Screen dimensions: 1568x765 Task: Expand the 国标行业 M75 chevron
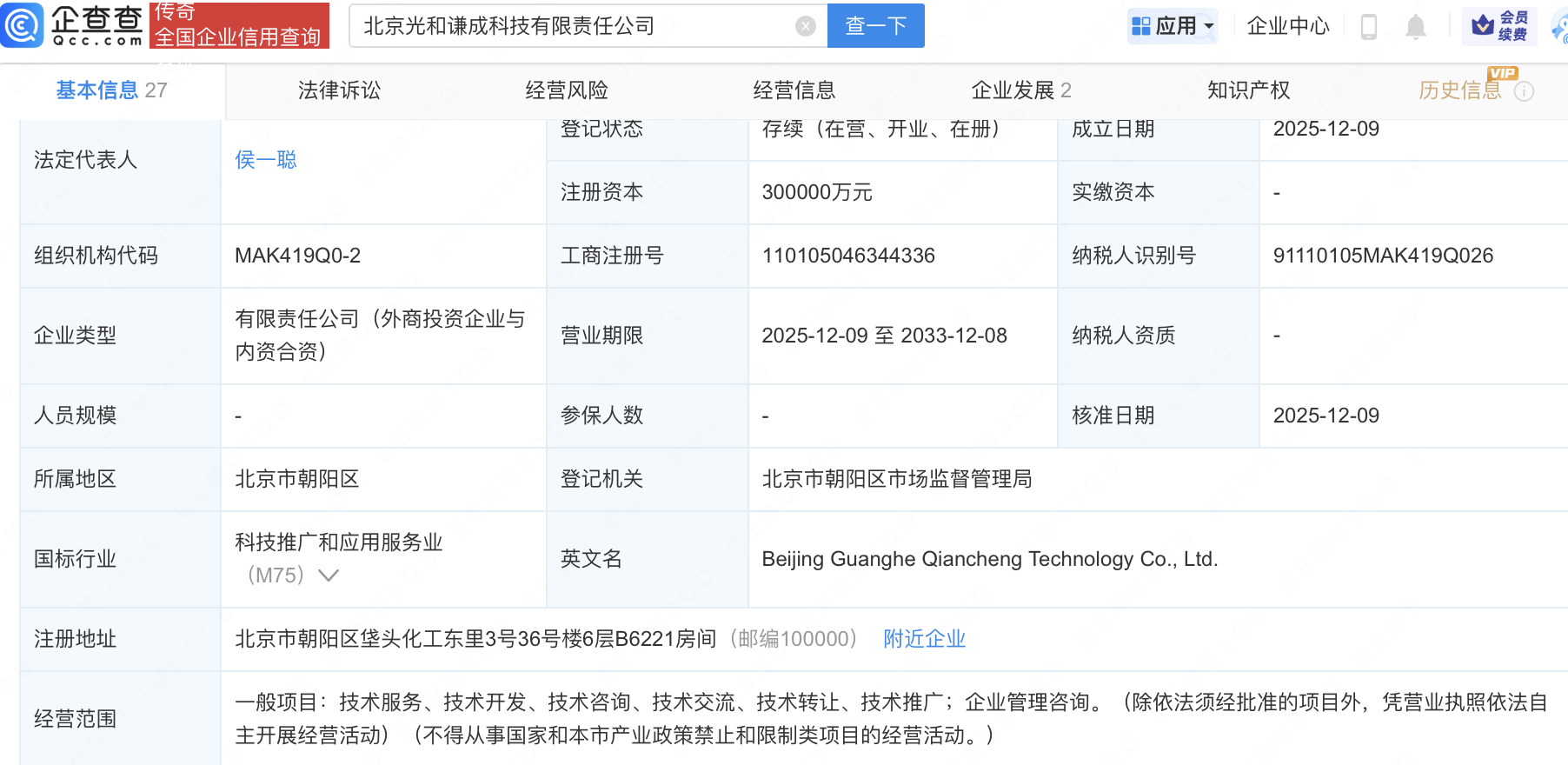click(x=329, y=575)
